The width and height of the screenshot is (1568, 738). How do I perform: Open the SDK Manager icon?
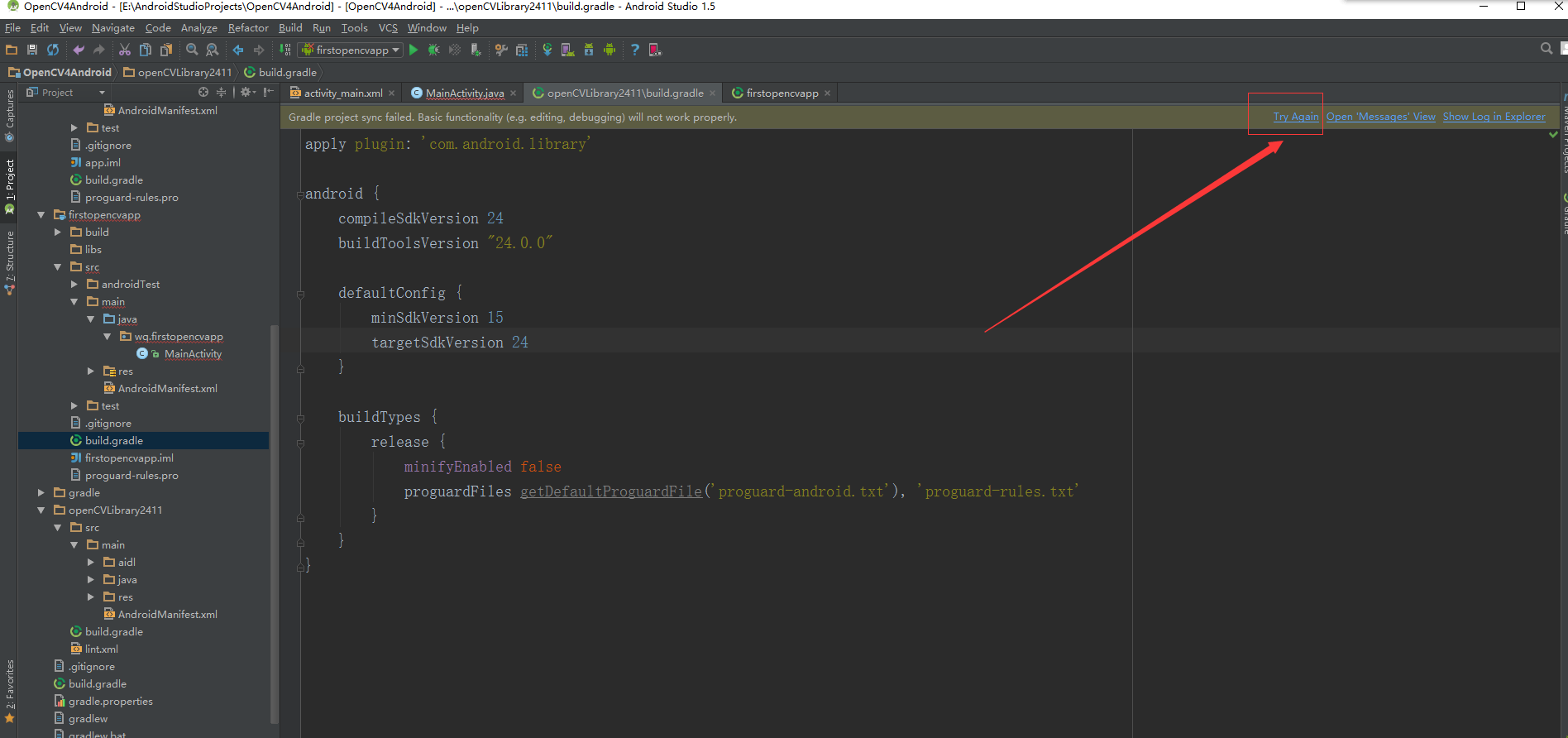589,50
